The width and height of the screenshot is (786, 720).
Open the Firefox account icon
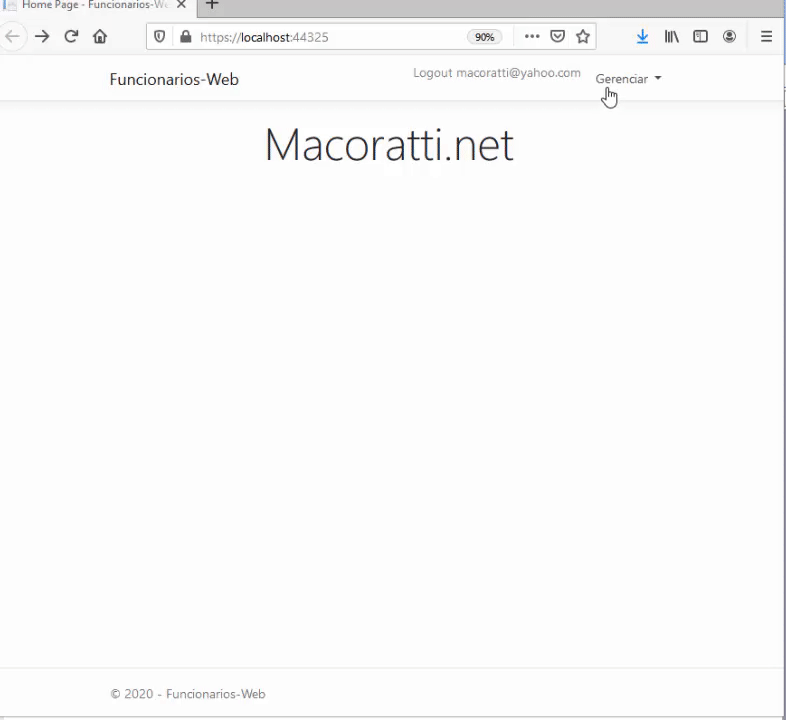729,37
